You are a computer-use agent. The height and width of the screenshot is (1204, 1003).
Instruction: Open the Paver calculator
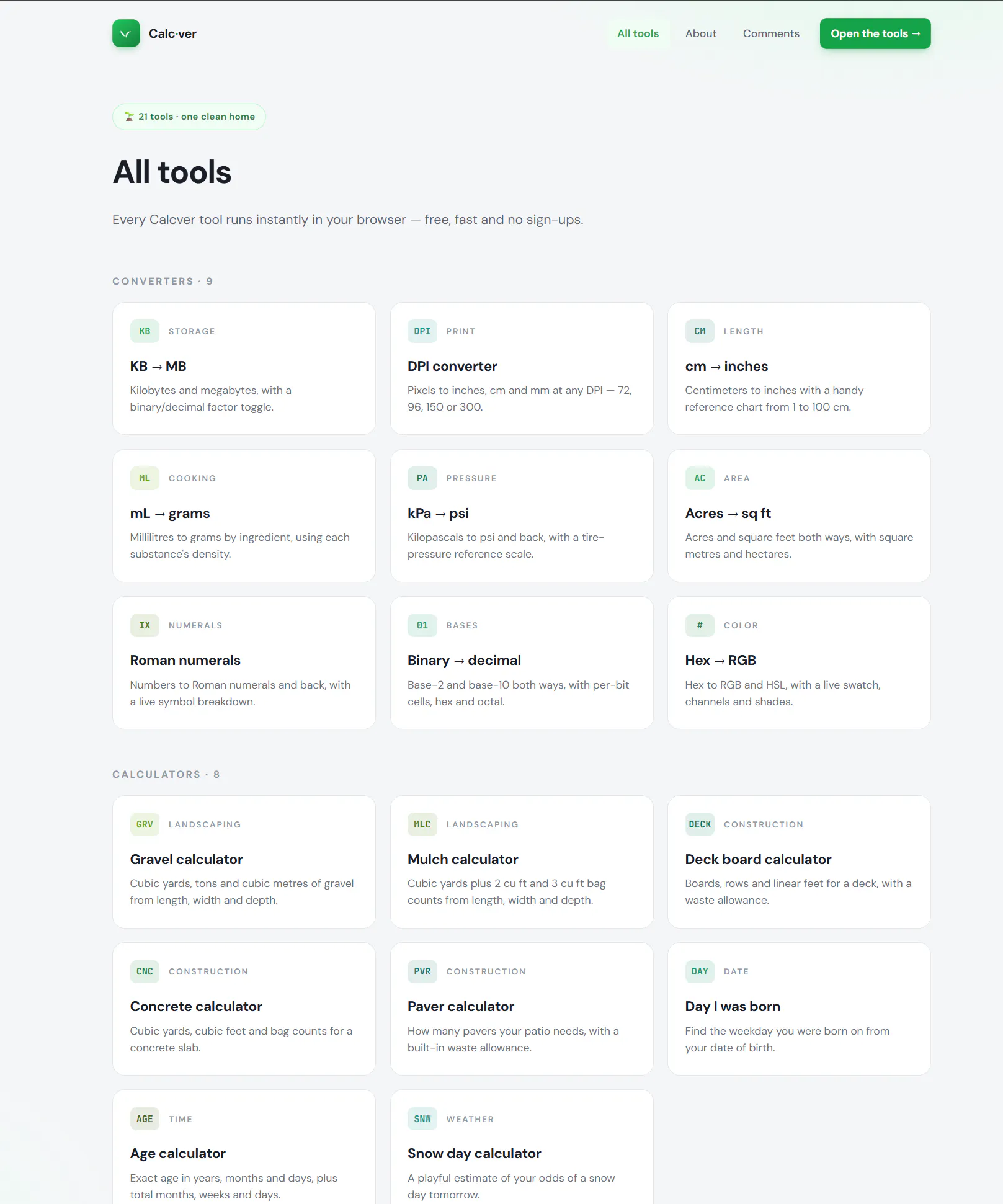click(x=522, y=1009)
